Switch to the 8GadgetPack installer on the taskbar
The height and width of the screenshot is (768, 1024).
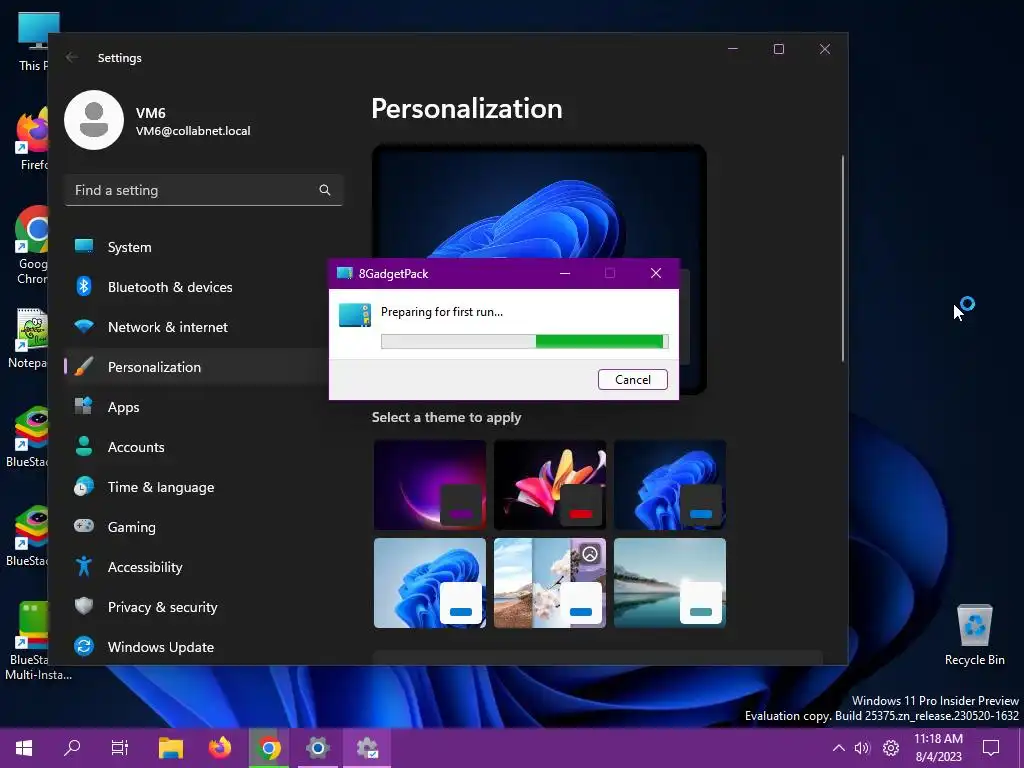pos(367,748)
